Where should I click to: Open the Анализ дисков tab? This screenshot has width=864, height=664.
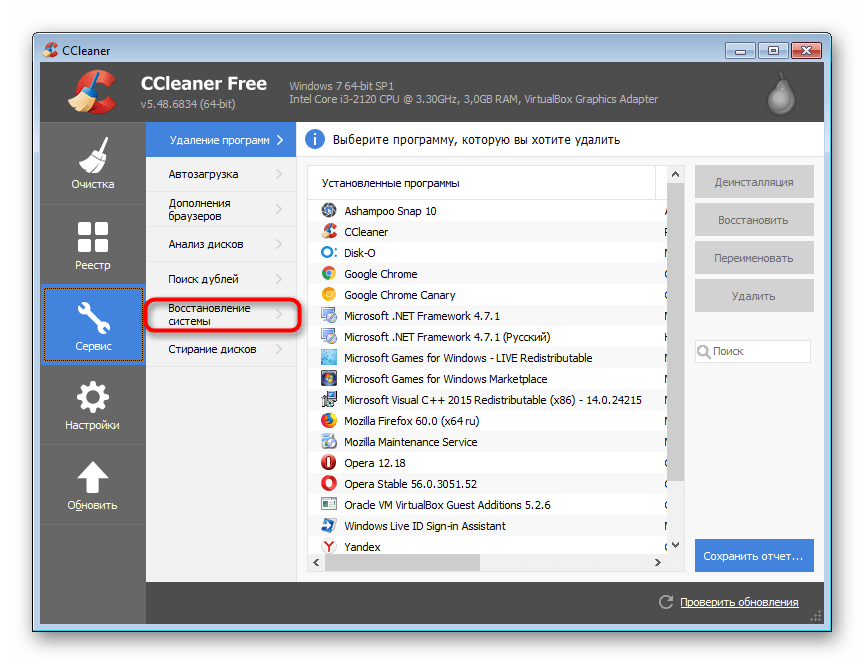tap(221, 244)
